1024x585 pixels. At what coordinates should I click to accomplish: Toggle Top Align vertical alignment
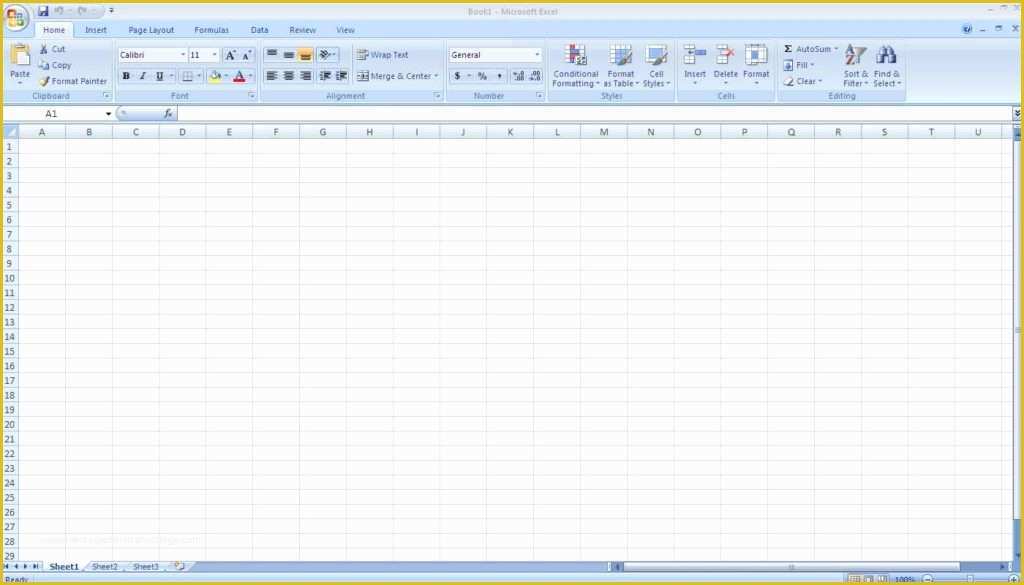coord(272,55)
